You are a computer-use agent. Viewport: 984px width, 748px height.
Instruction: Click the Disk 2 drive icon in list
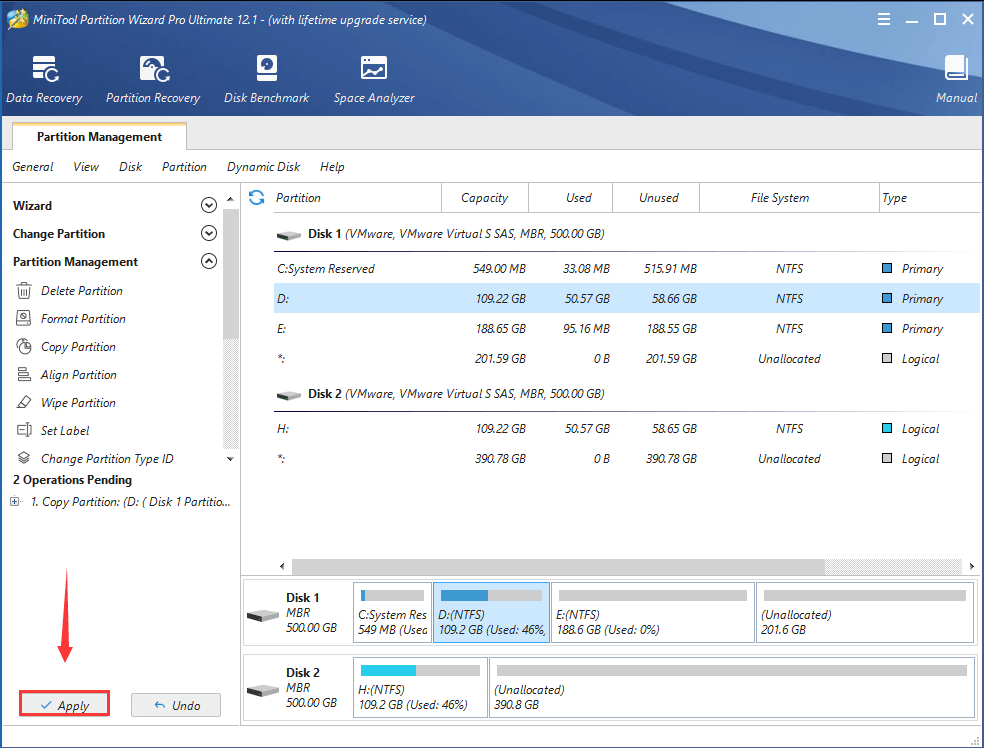(289, 395)
